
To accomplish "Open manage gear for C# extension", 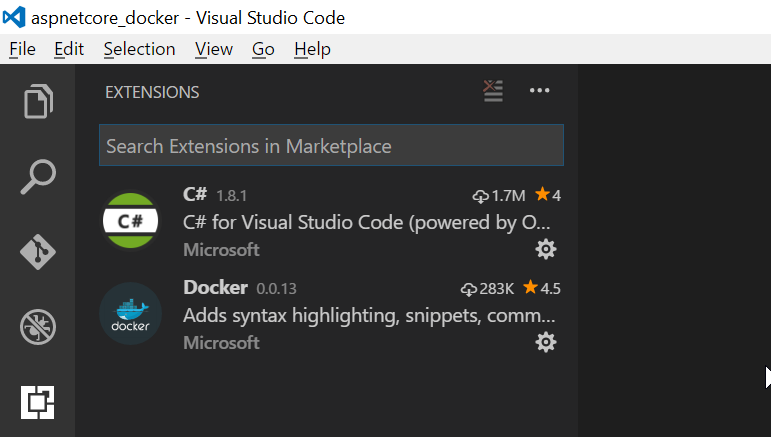I will pyautogui.click(x=546, y=249).
